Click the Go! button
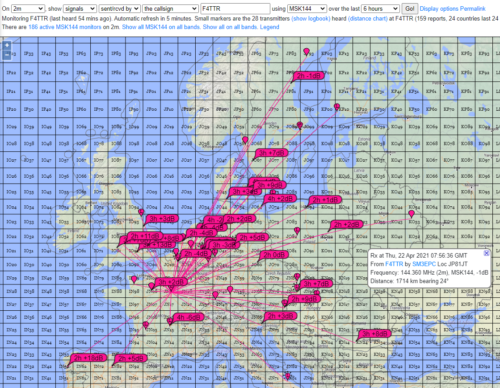 pos(410,9)
